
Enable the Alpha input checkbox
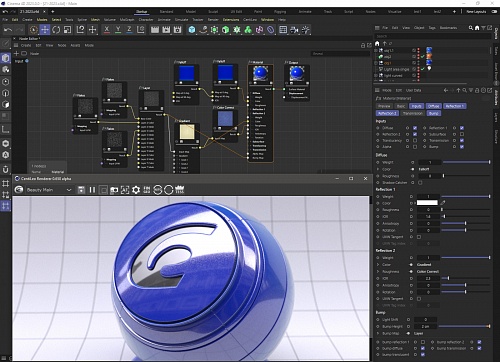(415, 147)
